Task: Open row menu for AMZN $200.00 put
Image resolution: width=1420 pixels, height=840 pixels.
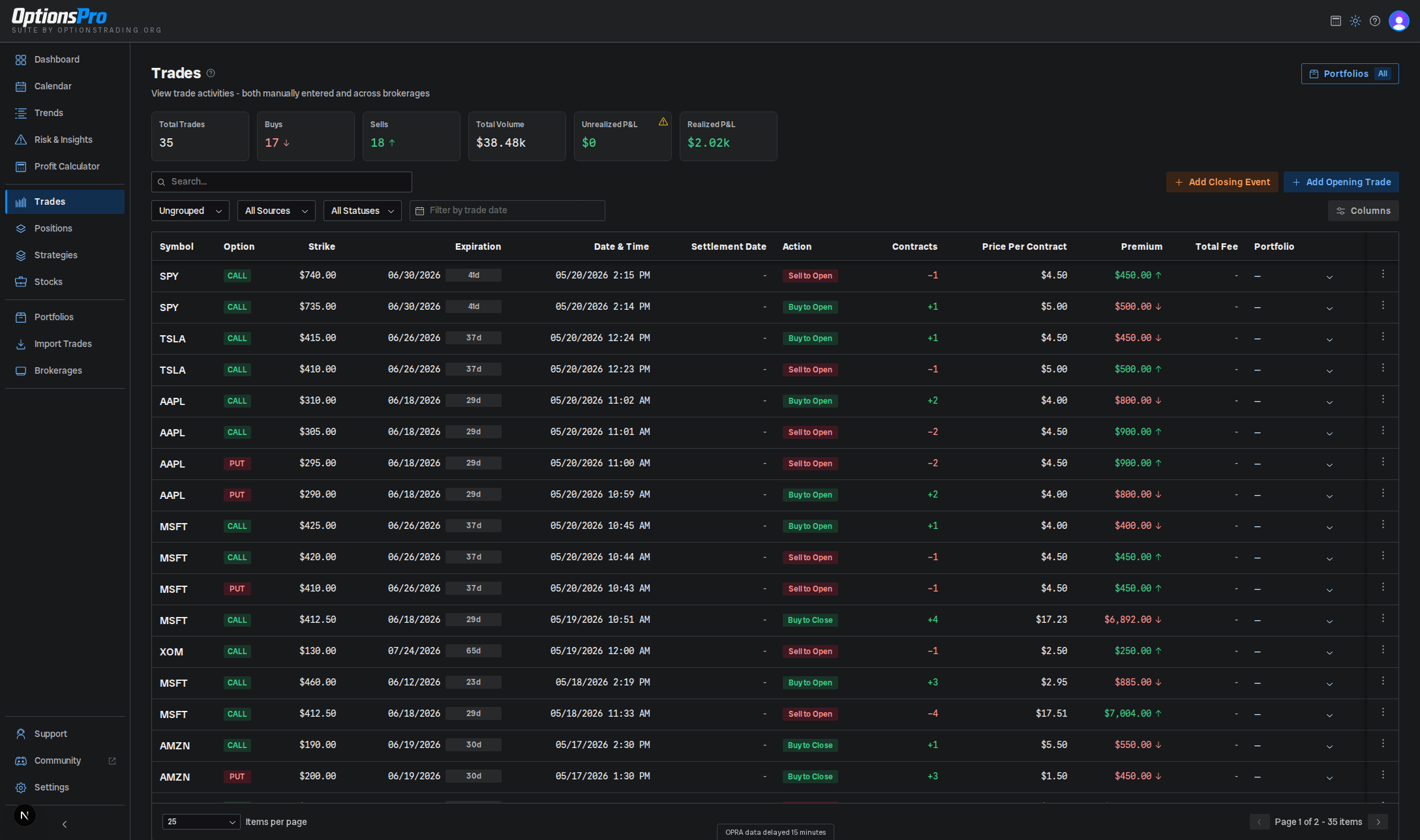Action: pos(1383,775)
